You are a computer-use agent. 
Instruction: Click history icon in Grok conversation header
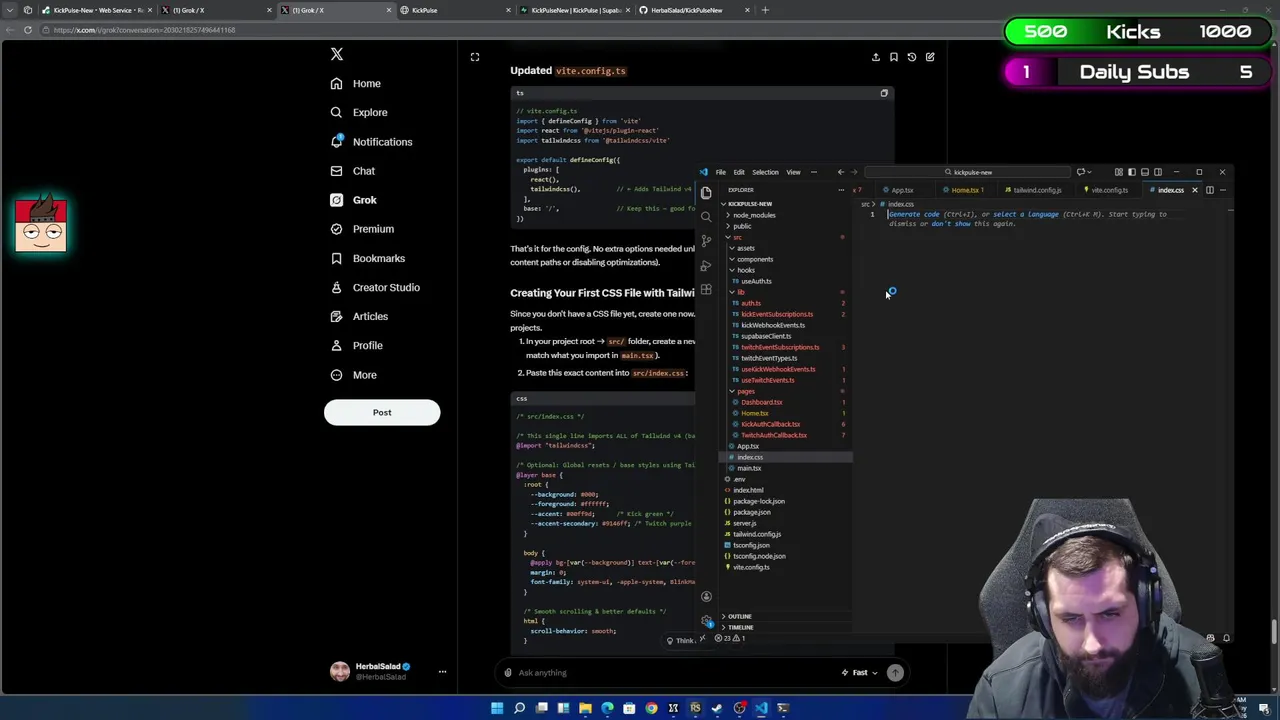(912, 57)
